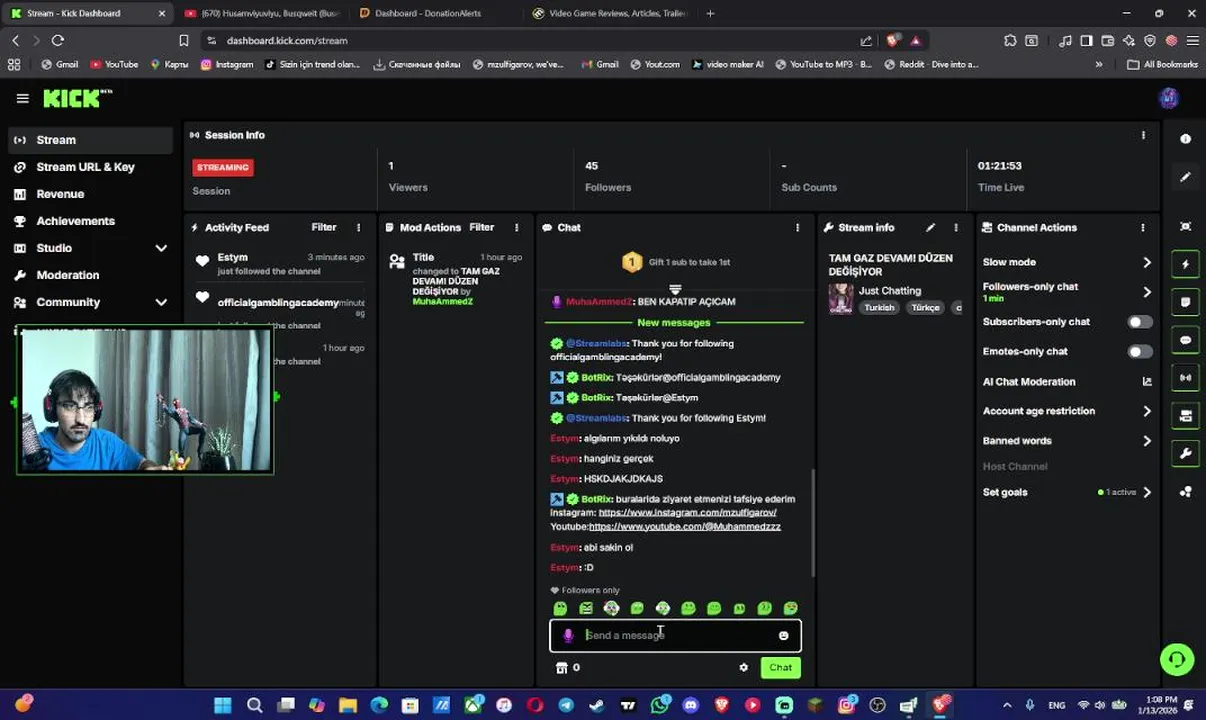The height and width of the screenshot is (720, 1206).
Task: Switch to Video Game Reviews browser tab
Action: click(x=610, y=13)
